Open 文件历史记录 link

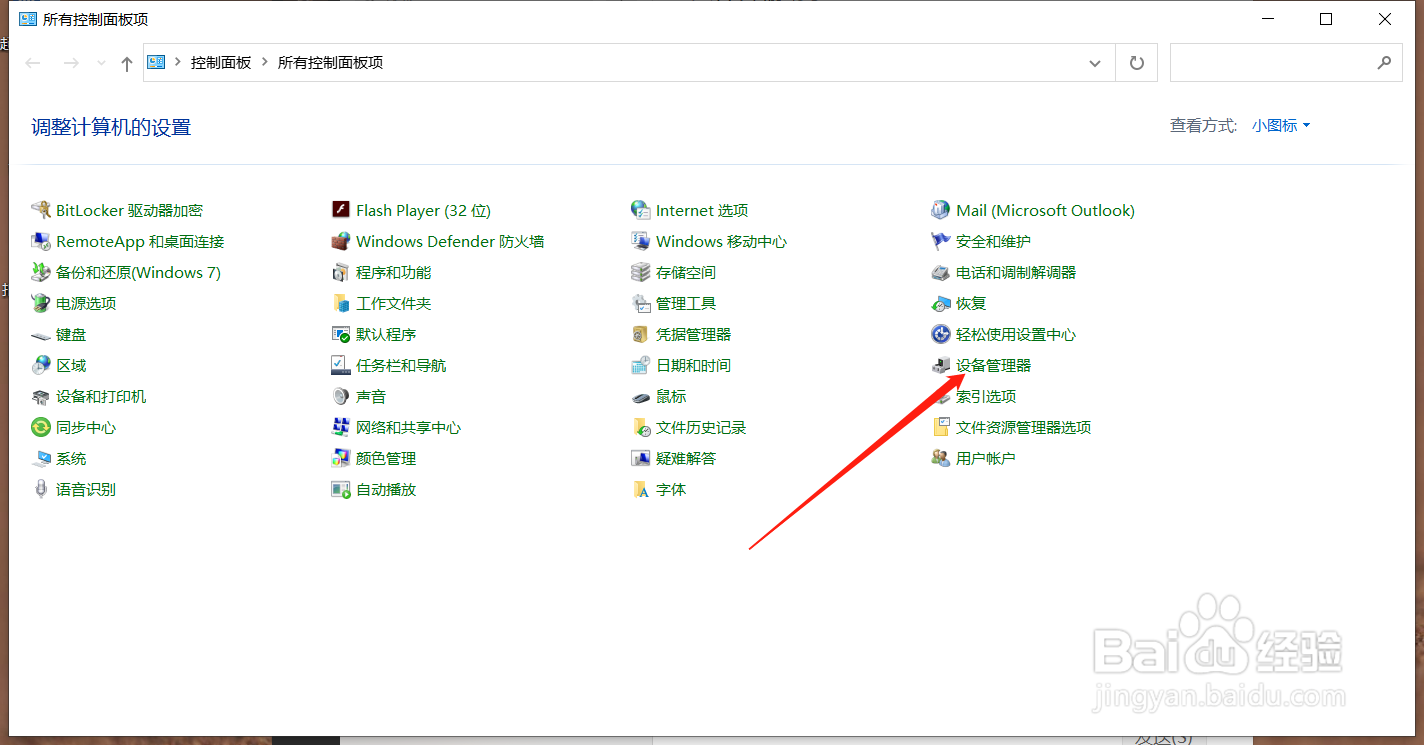point(701,427)
